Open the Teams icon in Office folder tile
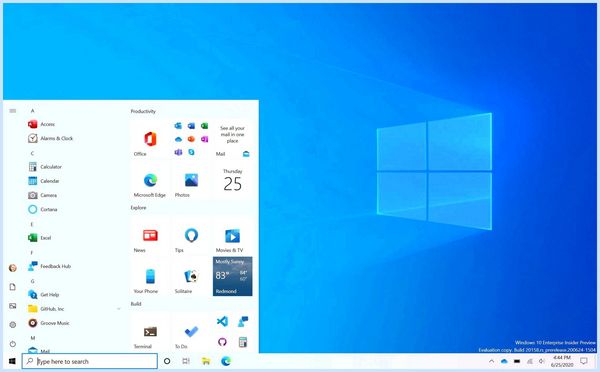Image resolution: width=600 pixels, height=372 pixels. pos(178,152)
